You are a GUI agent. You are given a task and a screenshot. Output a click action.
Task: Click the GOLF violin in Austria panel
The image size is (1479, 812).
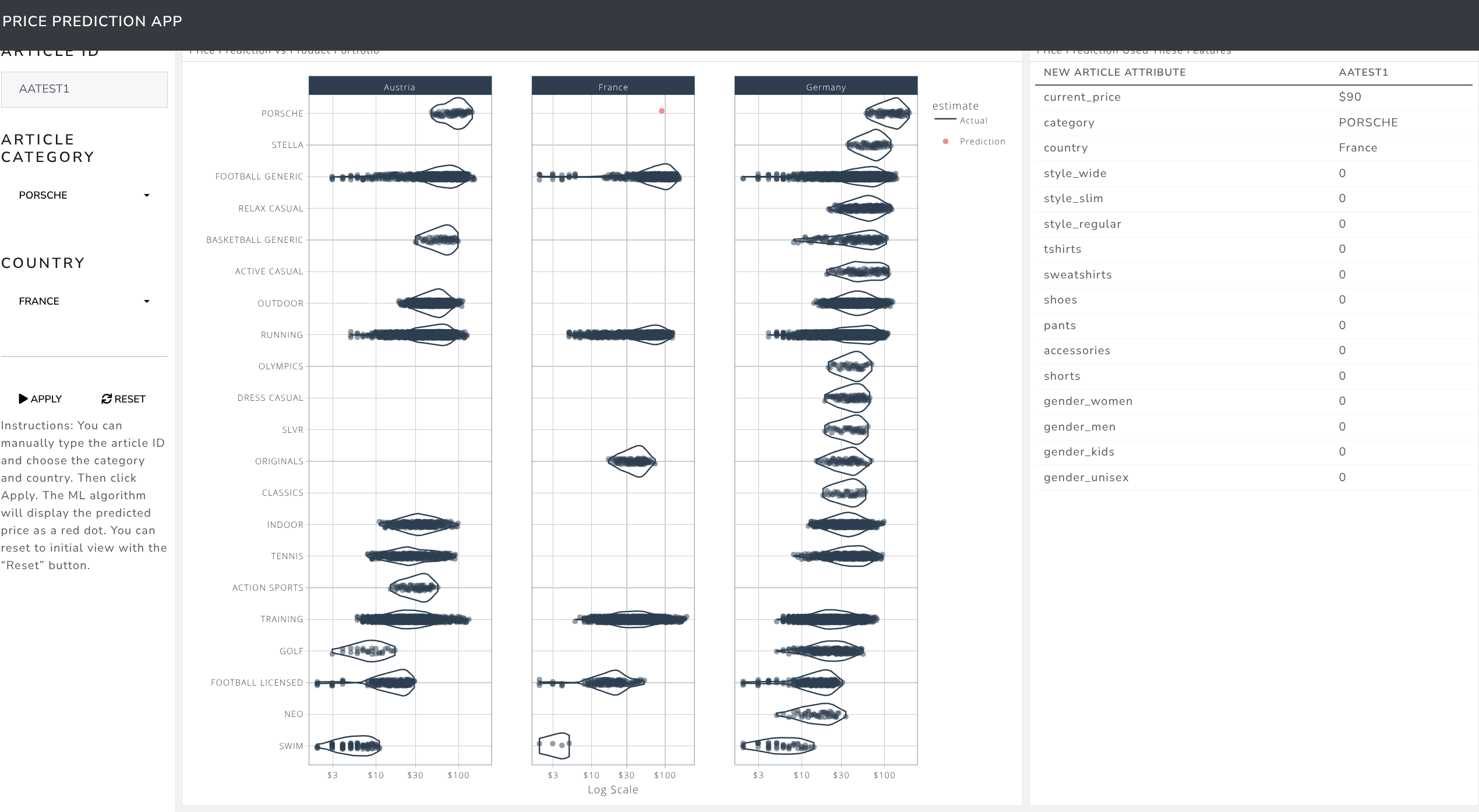coord(365,651)
